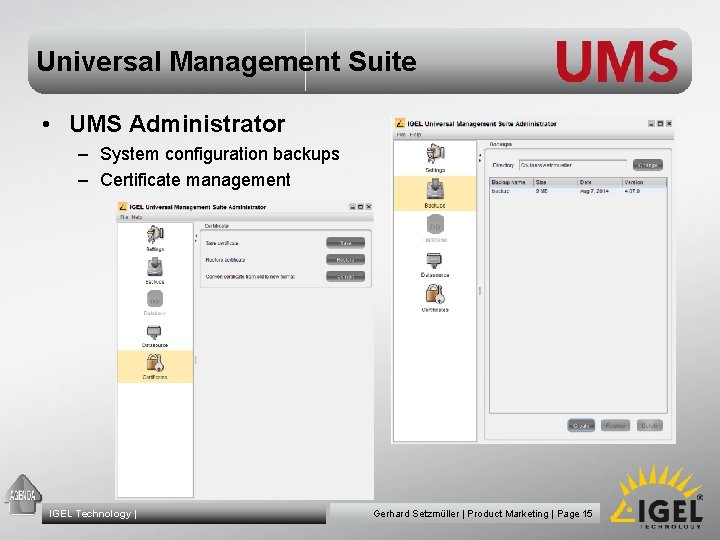Image resolution: width=720 pixels, height=540 pixels.
Task: Close the Certificate Administrator window
Action: click(x=368, y=207)
